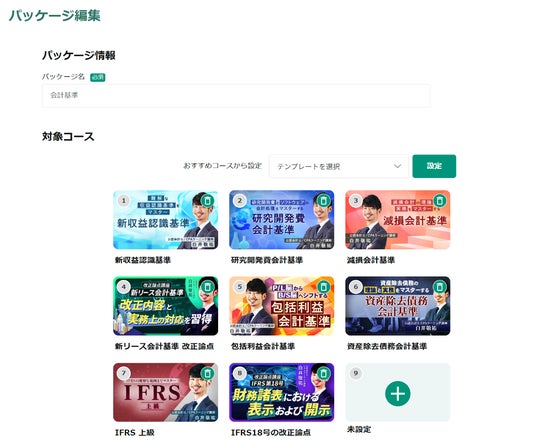The image size is (536, 444).
Task: Delete the 新収益認識基準 course via trash icon
Action: [x=207, y=201]
